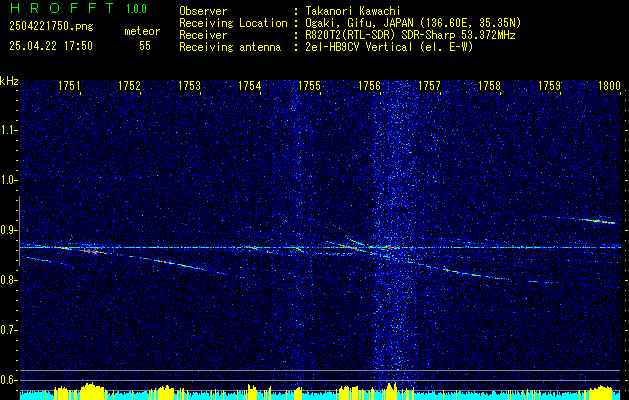Click the Observer field label
This screenshot has height=400, width=629.
(x=203, y=11)
